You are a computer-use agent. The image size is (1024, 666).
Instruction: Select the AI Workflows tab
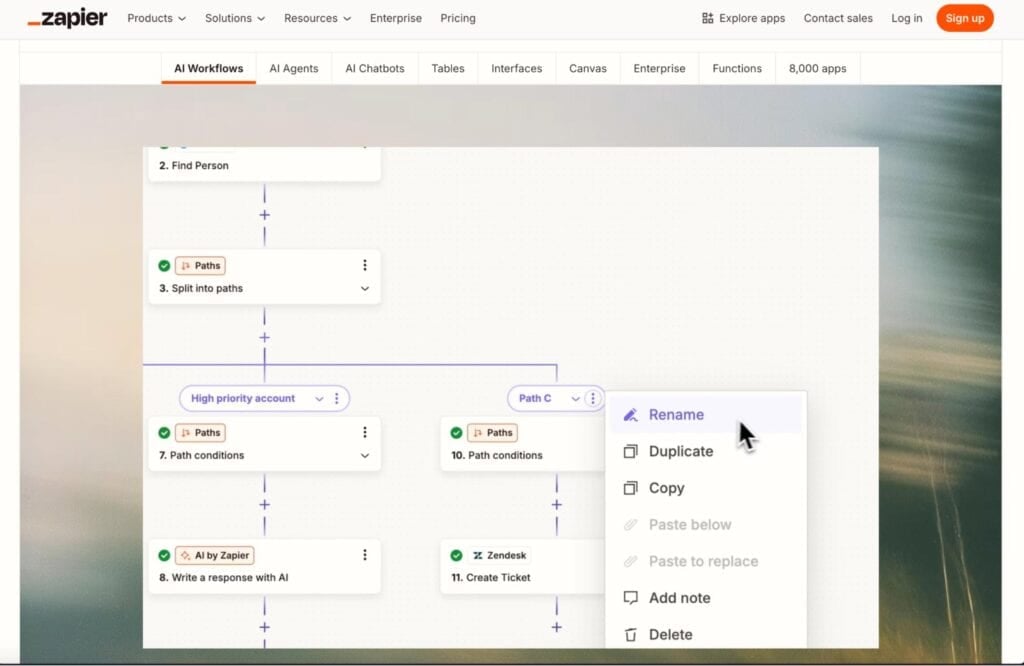(208, 69)
